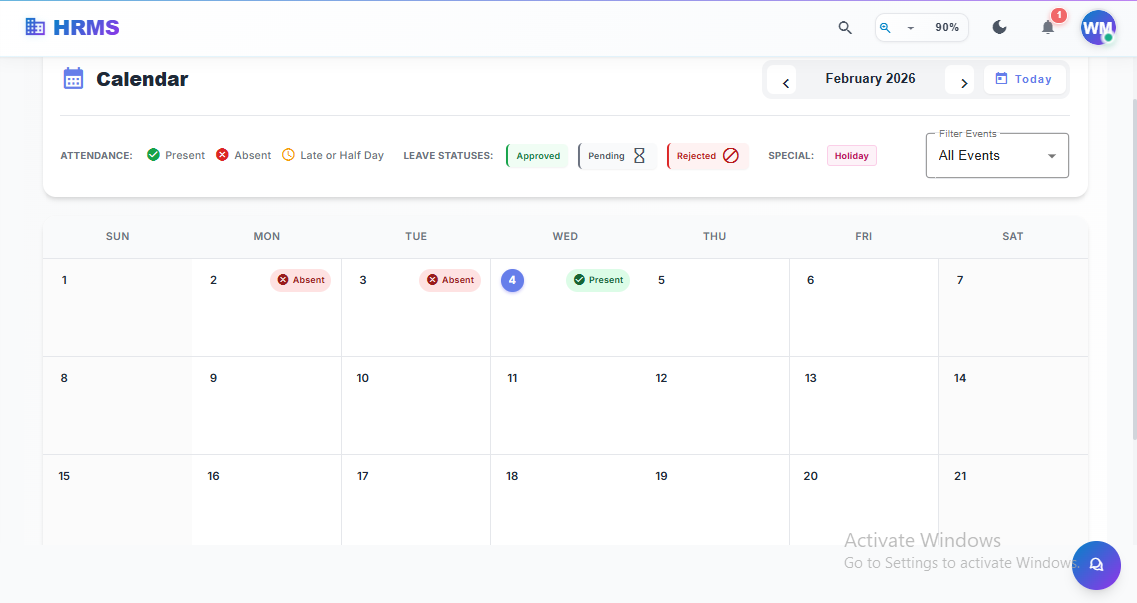The image size is (1137, 603).
Task: Click the February 2026 month label
Action: coord(870,78)
